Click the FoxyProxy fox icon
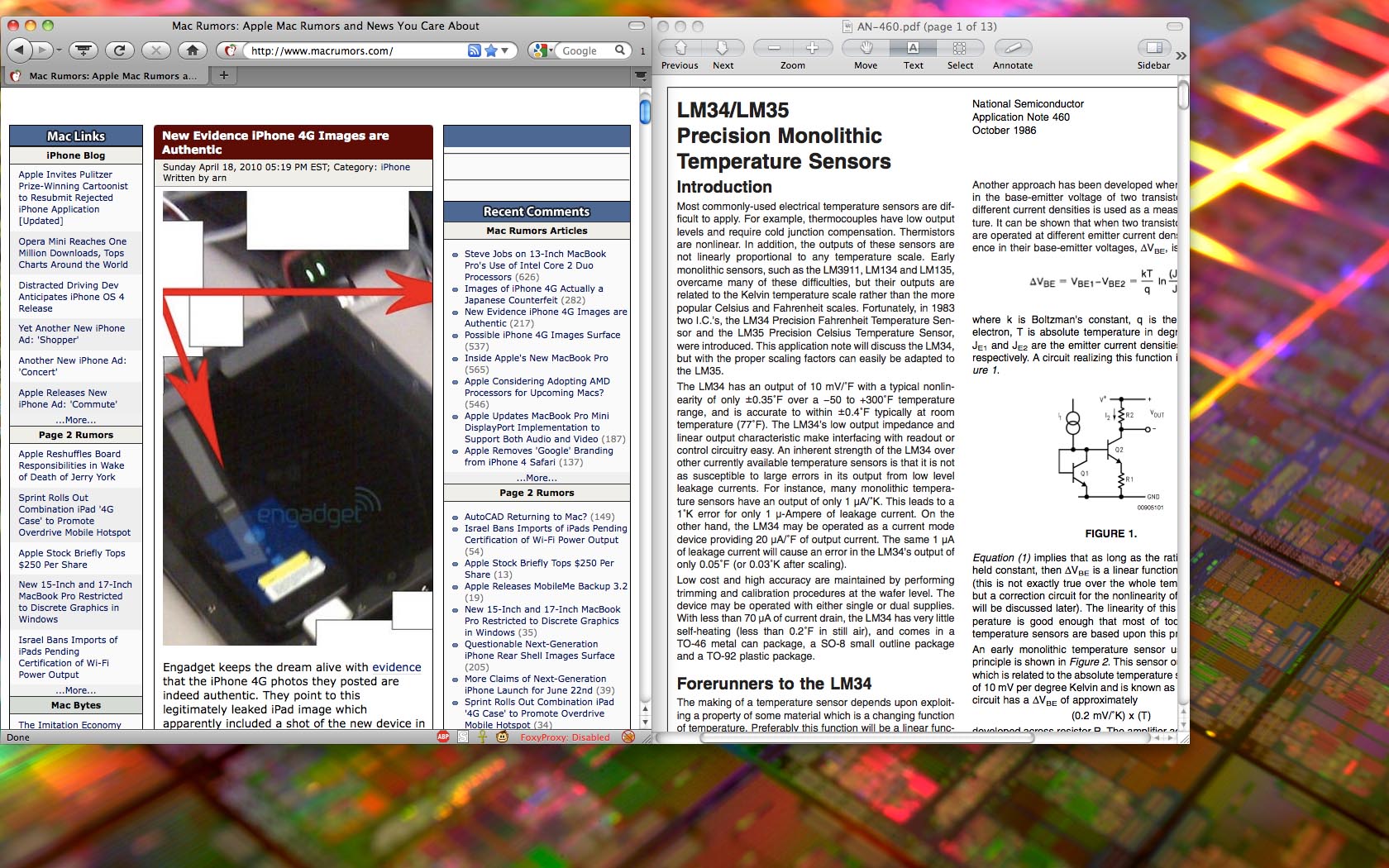 [628, 737]
